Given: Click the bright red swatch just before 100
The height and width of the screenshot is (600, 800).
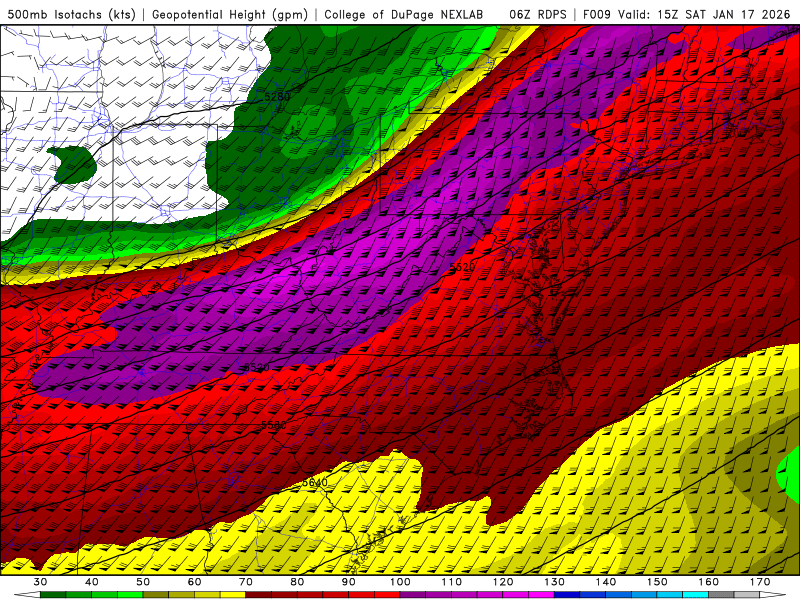Looking at the screenshot, I should 387,595.
